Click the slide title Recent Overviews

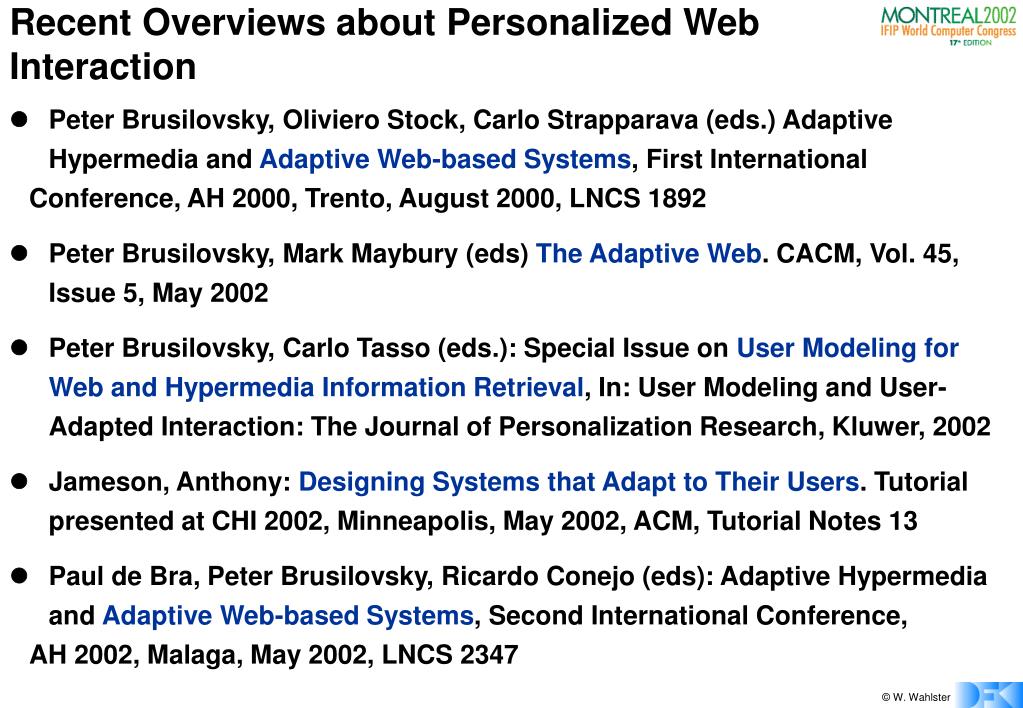click(385, 44)
